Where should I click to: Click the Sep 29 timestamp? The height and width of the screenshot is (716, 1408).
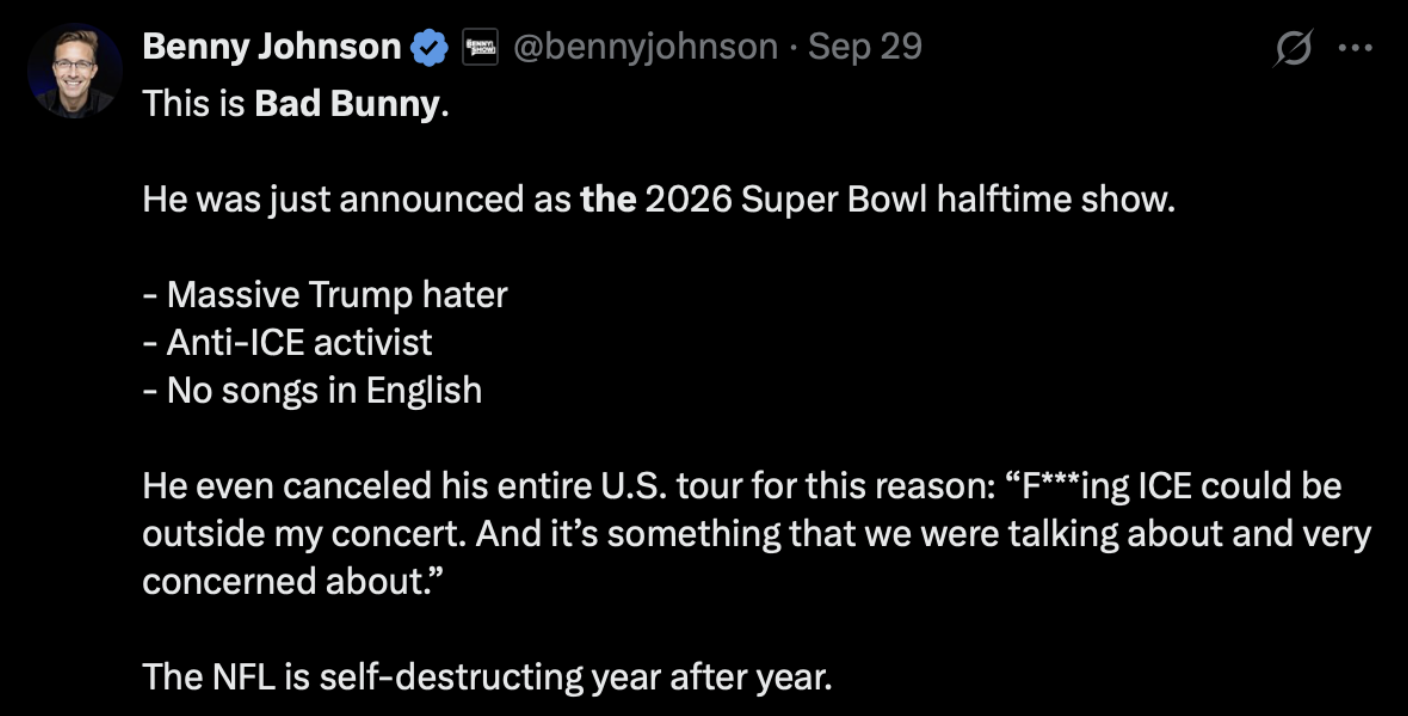(865, 47)
